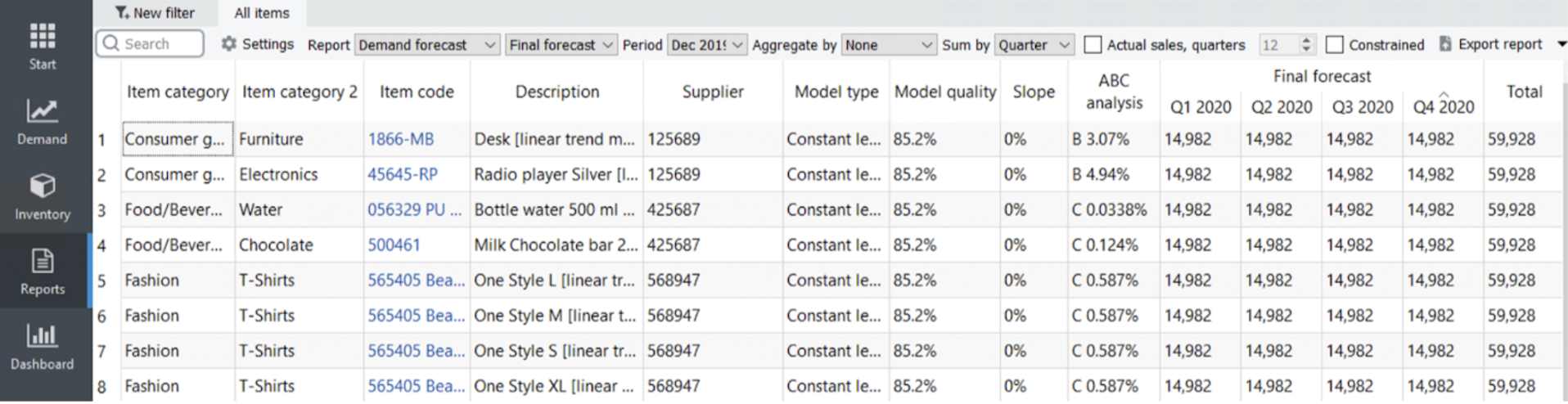This screenshot has height=404, width=1568.
Task: Enable the Actual sales checkbox
Action: click(x=1093, y=45)
